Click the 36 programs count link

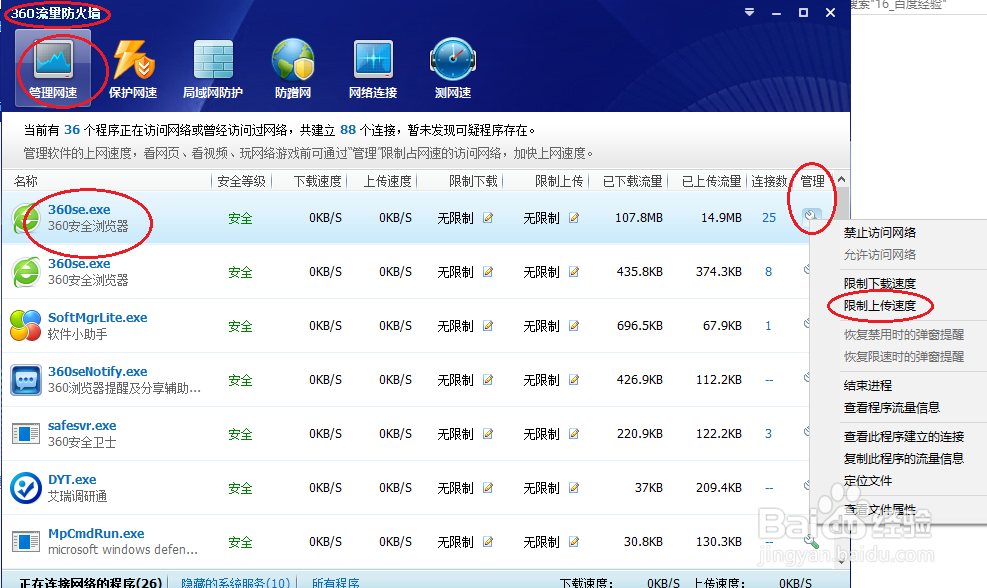[x=72, y=130]
